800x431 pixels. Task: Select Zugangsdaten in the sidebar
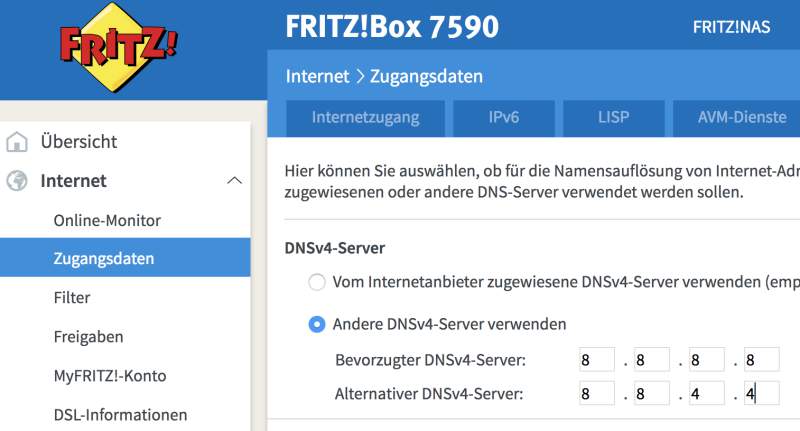104,259
